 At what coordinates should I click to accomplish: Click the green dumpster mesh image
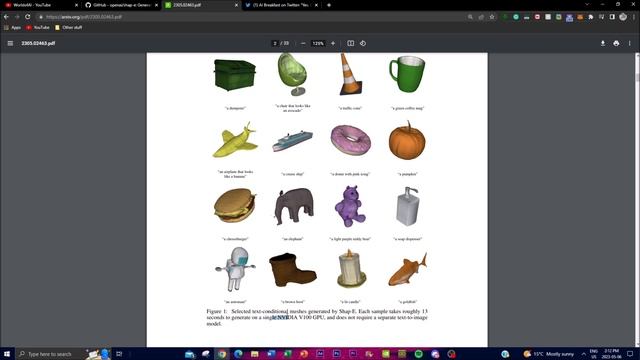click(x=235, y=75)
